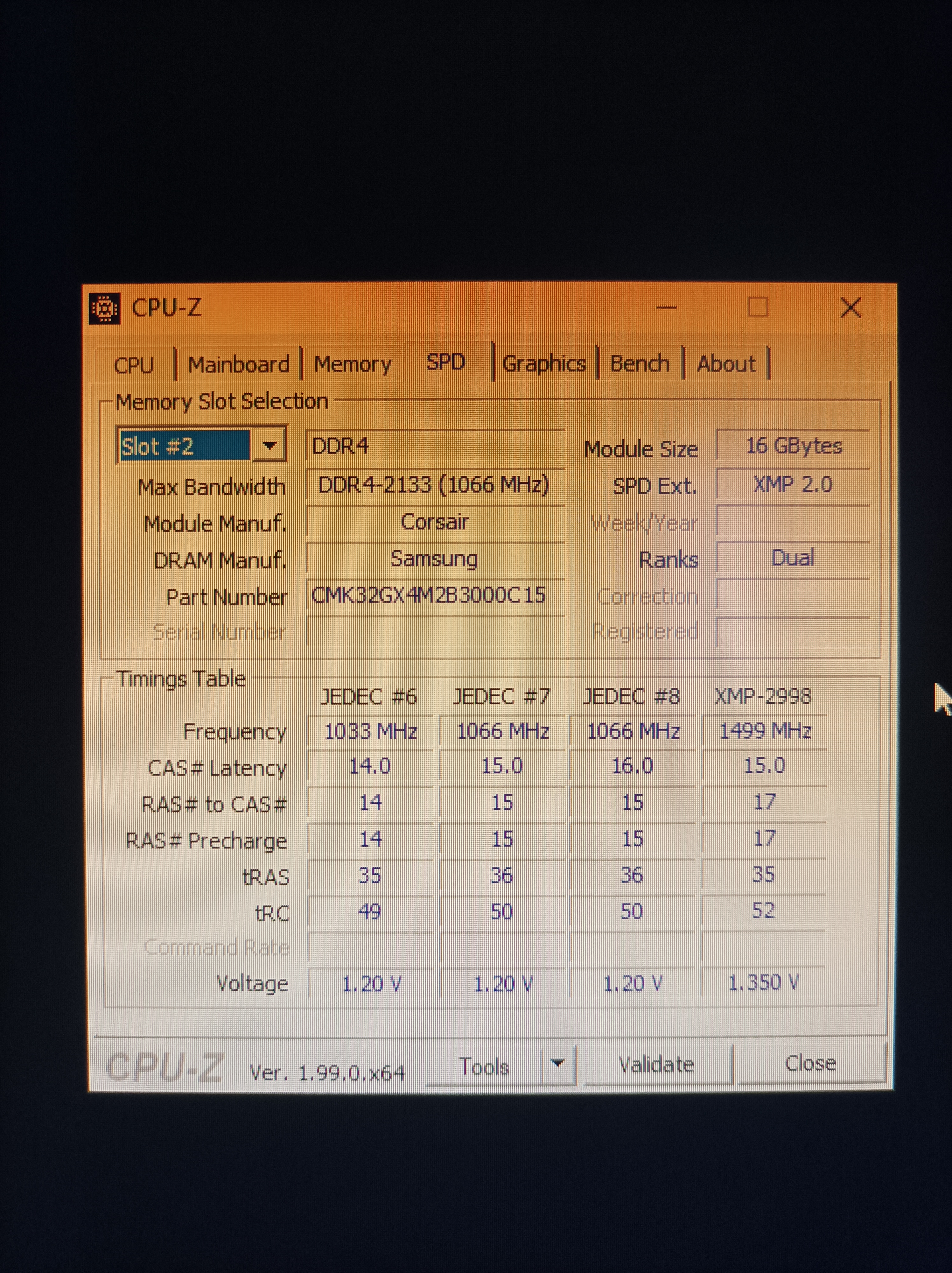Image resolution: width=952 pixels, height=1273 pixels.
Task: Show the About tab
Action: point(726,364)
